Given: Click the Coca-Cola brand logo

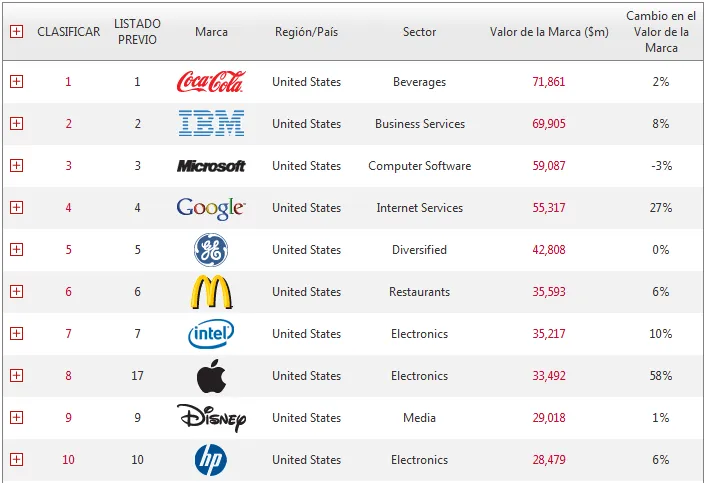Looking at the screenshot, I should coord(210,82).
